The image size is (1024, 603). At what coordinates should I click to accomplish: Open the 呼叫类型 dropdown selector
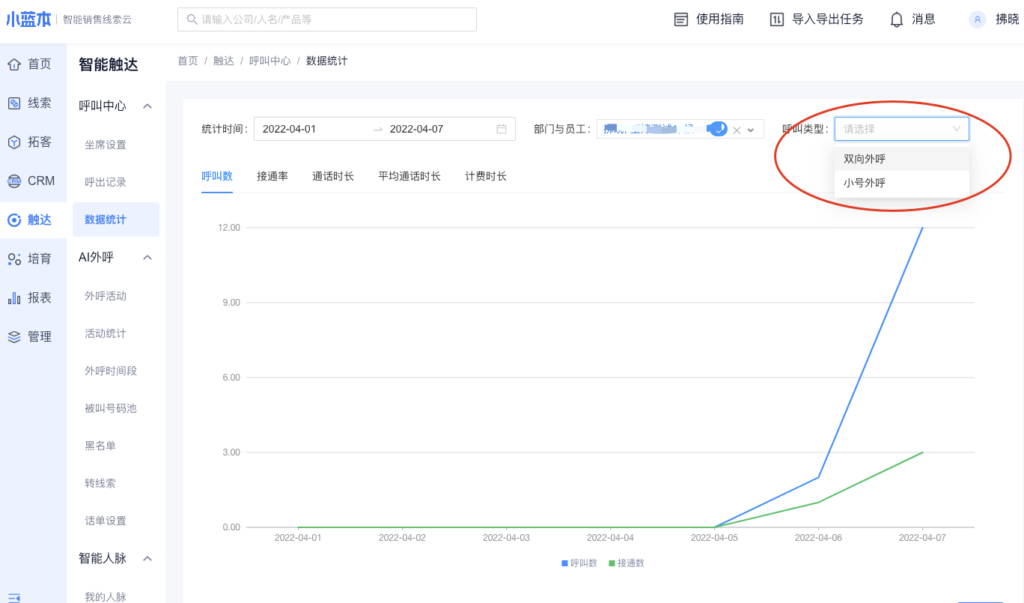pos(901,129)
